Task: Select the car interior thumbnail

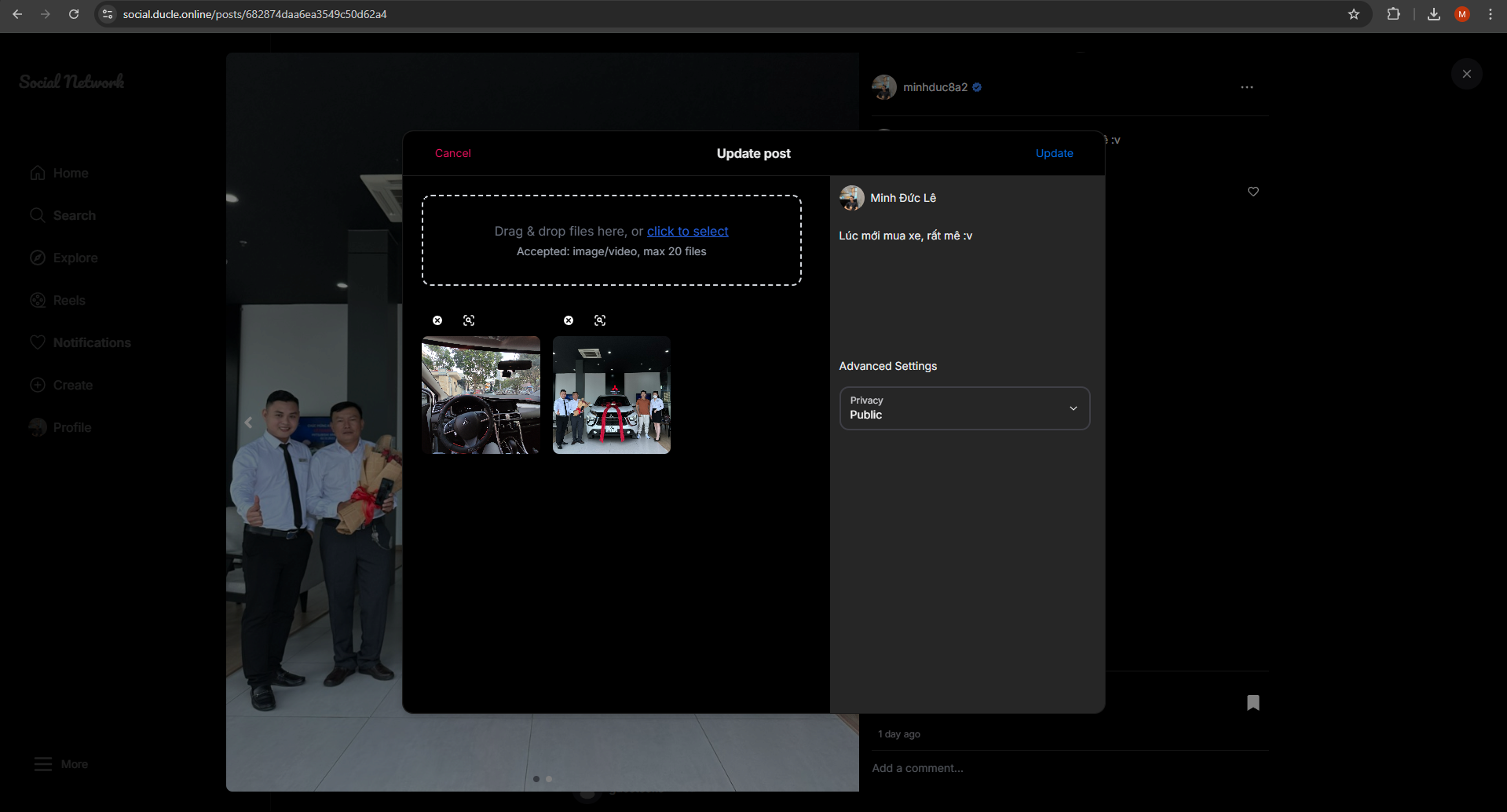Action: tap(481, 395)
